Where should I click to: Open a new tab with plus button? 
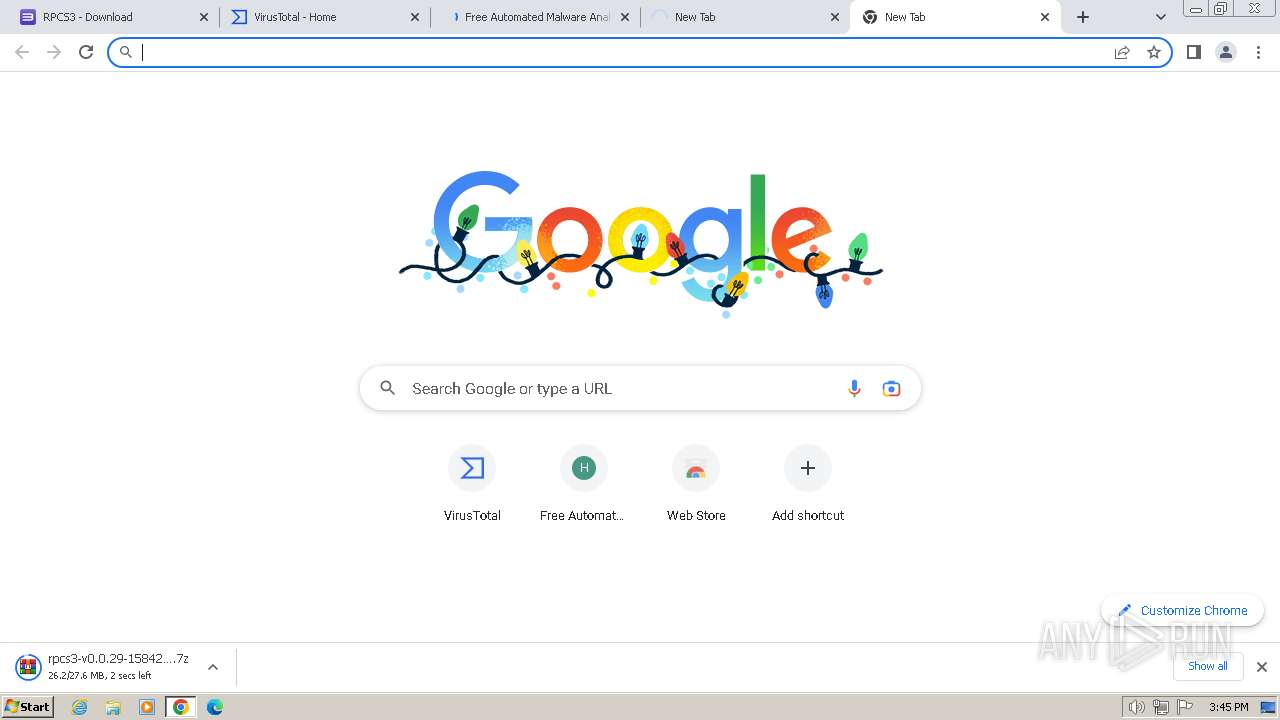click(1083, 17)
